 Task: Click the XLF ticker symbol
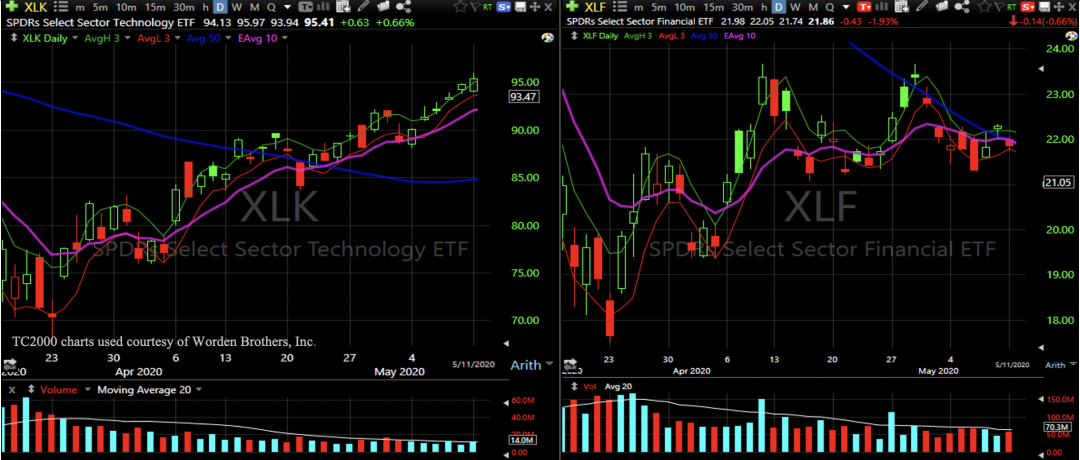coord(596,7)
